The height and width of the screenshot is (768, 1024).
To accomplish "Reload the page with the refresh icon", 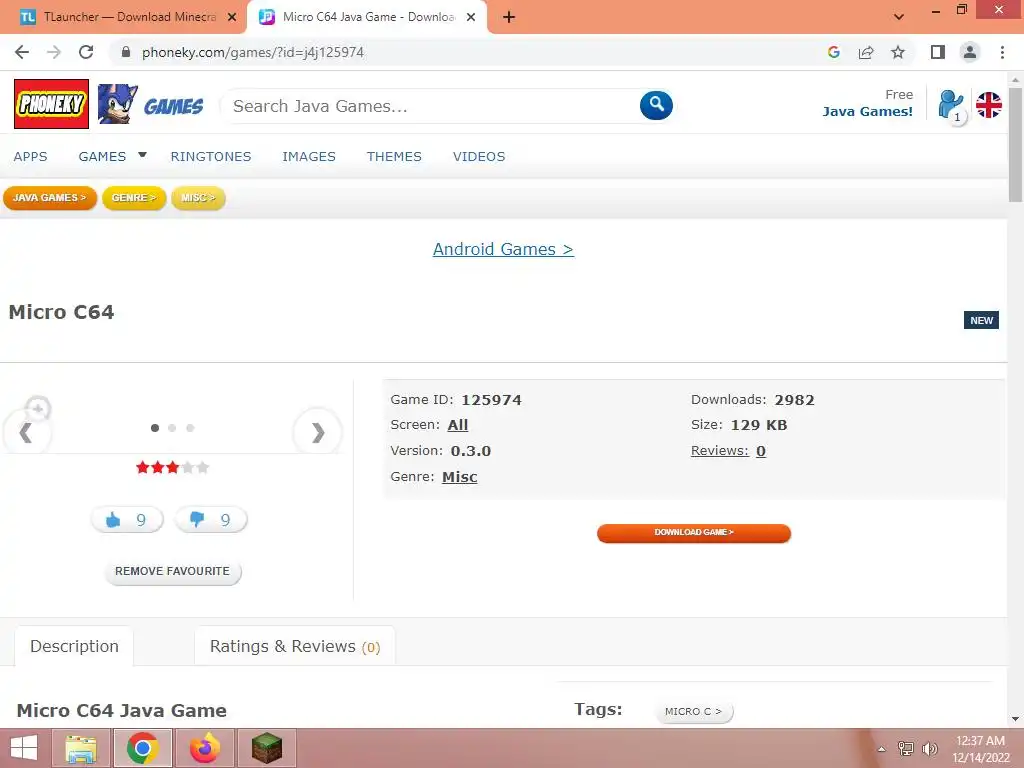I will click(86, 52).
